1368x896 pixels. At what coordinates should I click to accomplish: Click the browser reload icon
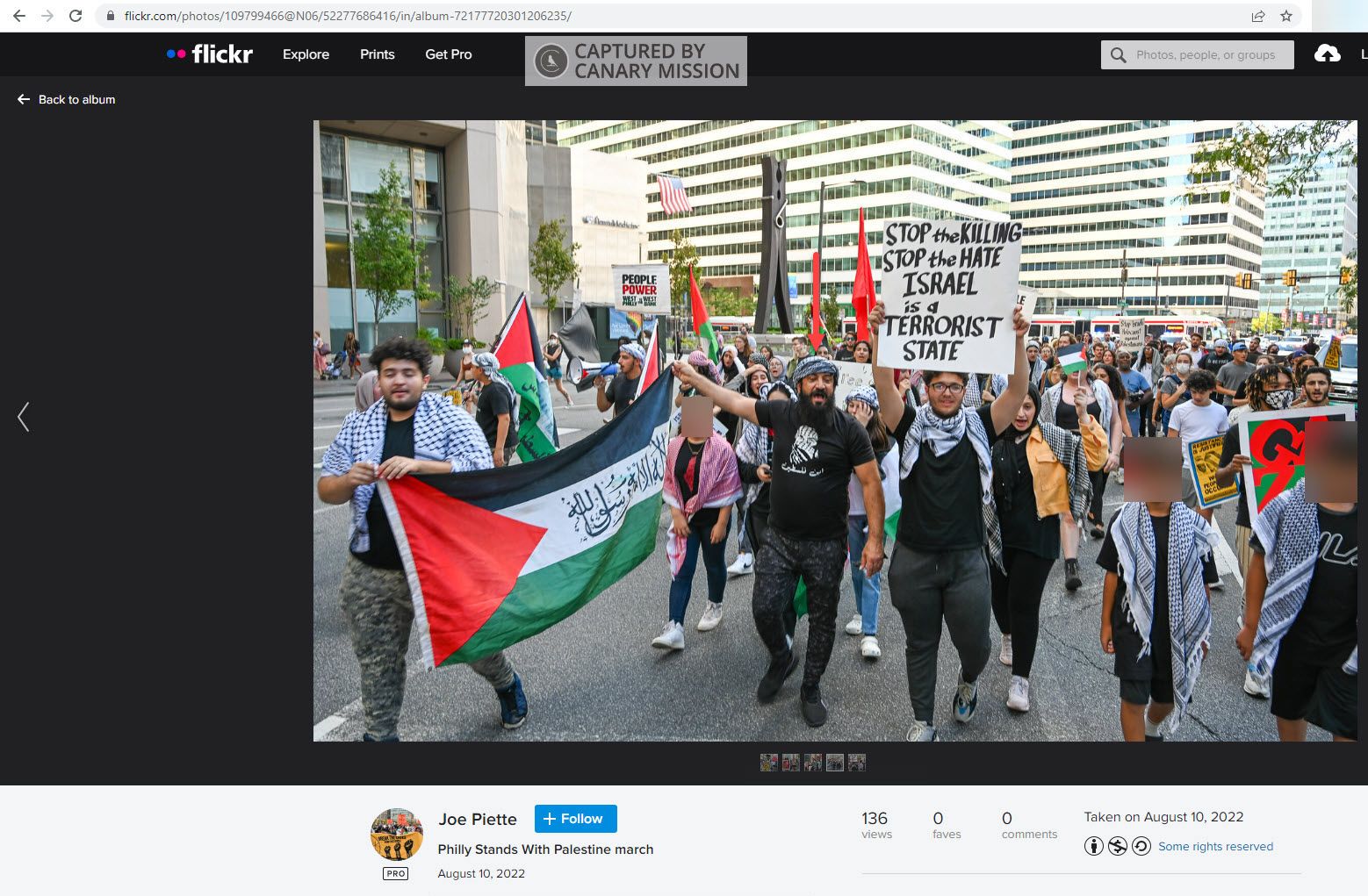pos(76,16)
